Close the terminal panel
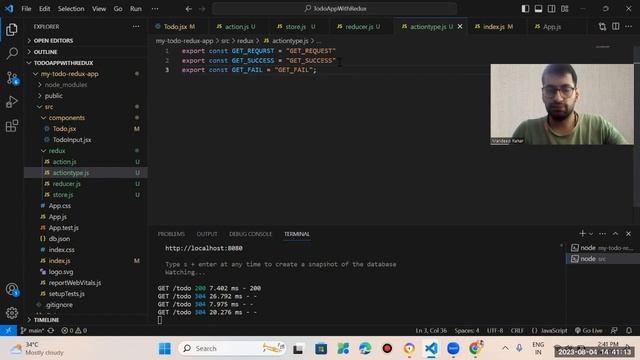 [629, 234]
